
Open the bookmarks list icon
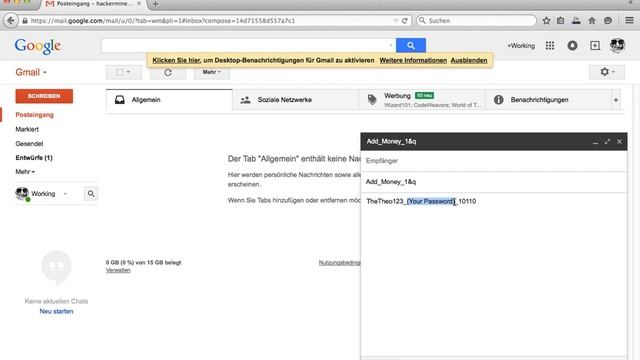[560, 20]
